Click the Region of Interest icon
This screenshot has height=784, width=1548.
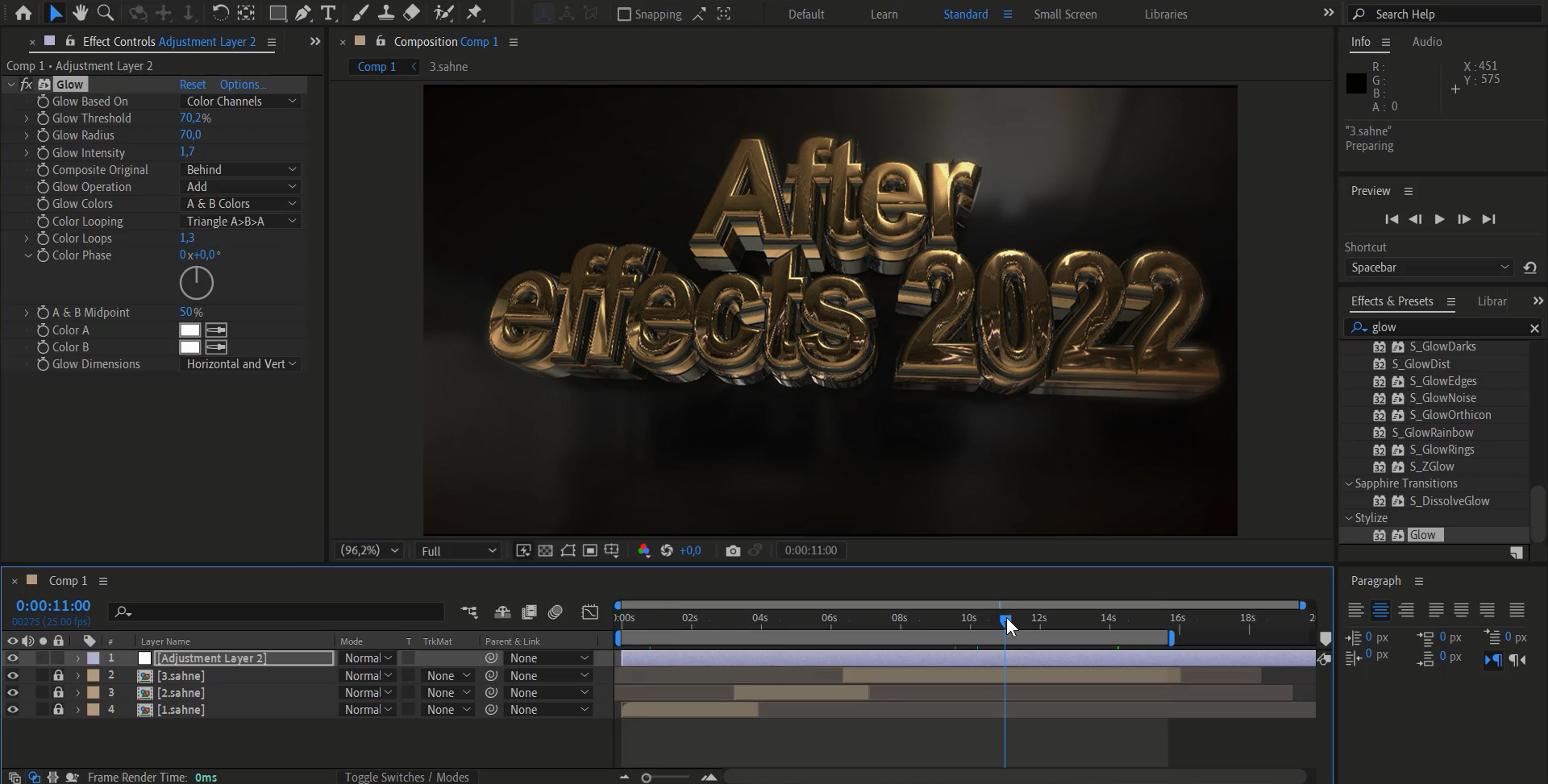click(x=590, y=550)
